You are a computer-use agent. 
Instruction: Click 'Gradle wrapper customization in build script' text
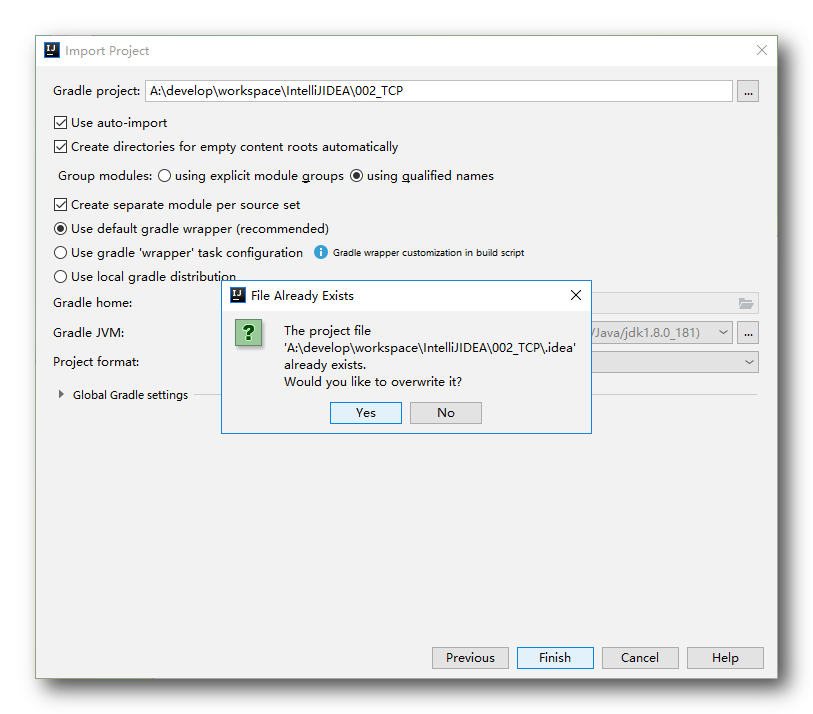[428, 253]
